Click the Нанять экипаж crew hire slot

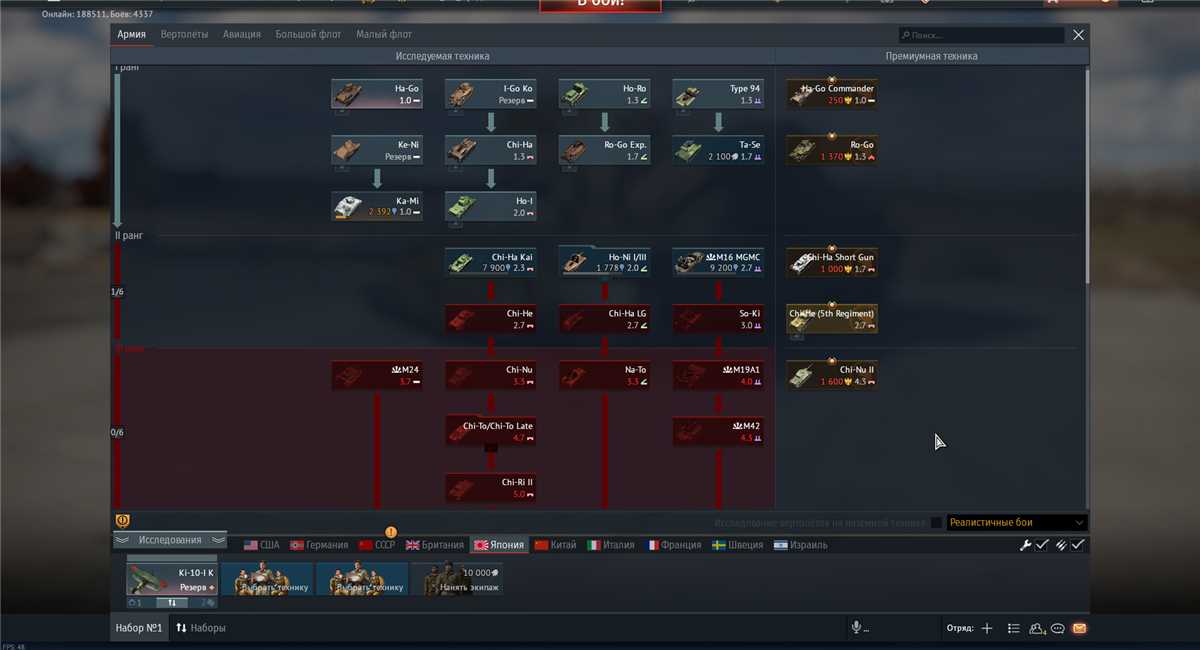click(457, 579)
